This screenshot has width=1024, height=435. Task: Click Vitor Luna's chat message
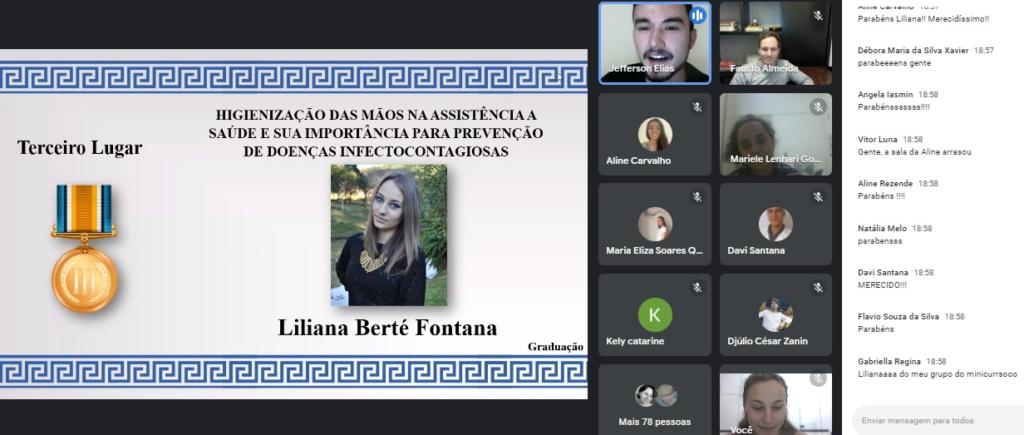point(914,152)
